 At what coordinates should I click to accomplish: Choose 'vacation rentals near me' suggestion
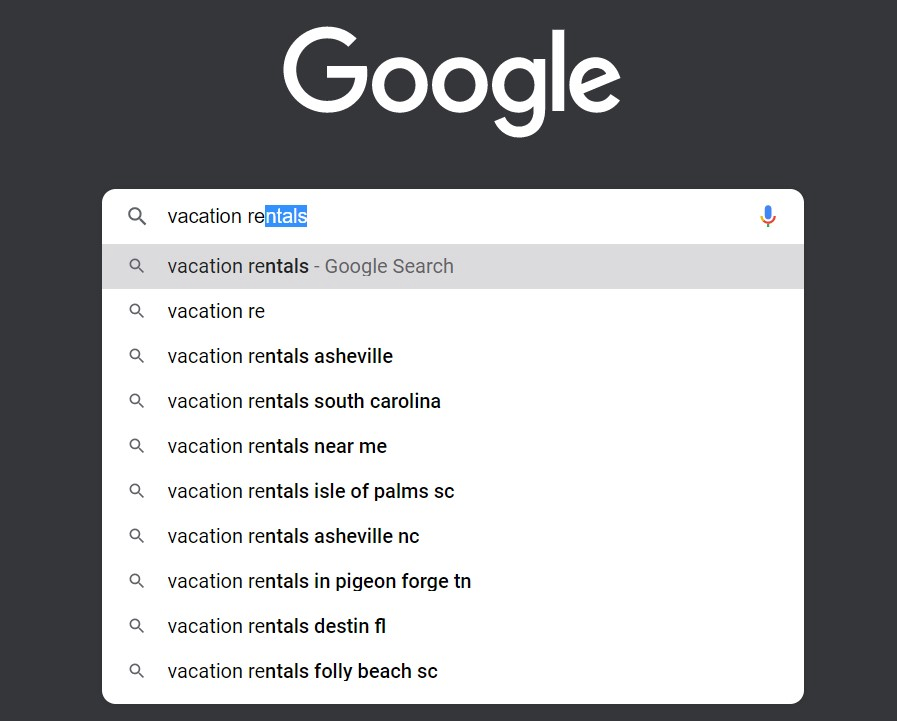(453, 446)
